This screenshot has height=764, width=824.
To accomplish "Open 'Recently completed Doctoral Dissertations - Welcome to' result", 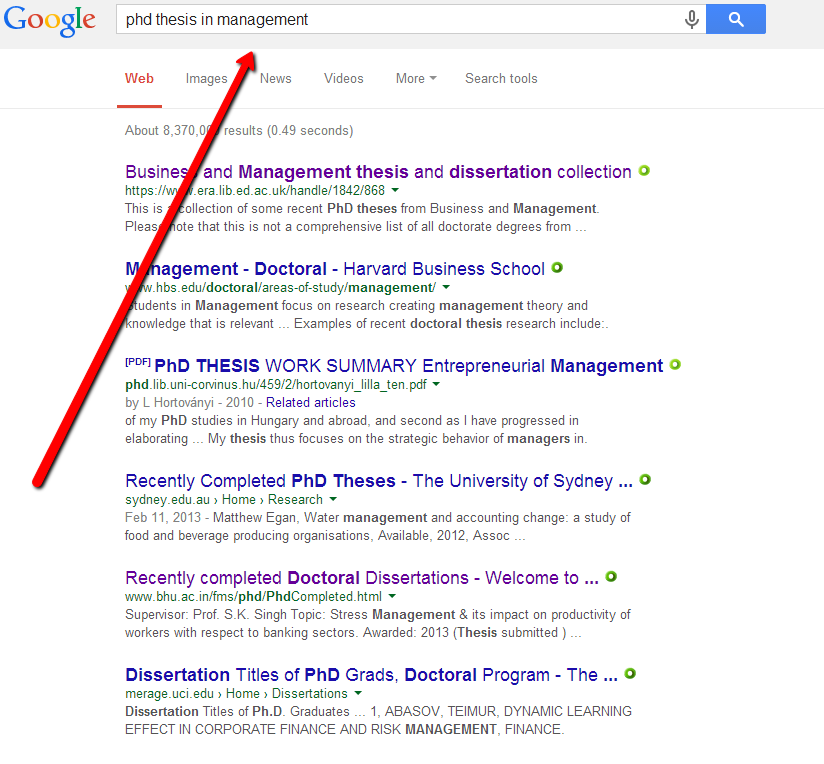I will point(362,578).
